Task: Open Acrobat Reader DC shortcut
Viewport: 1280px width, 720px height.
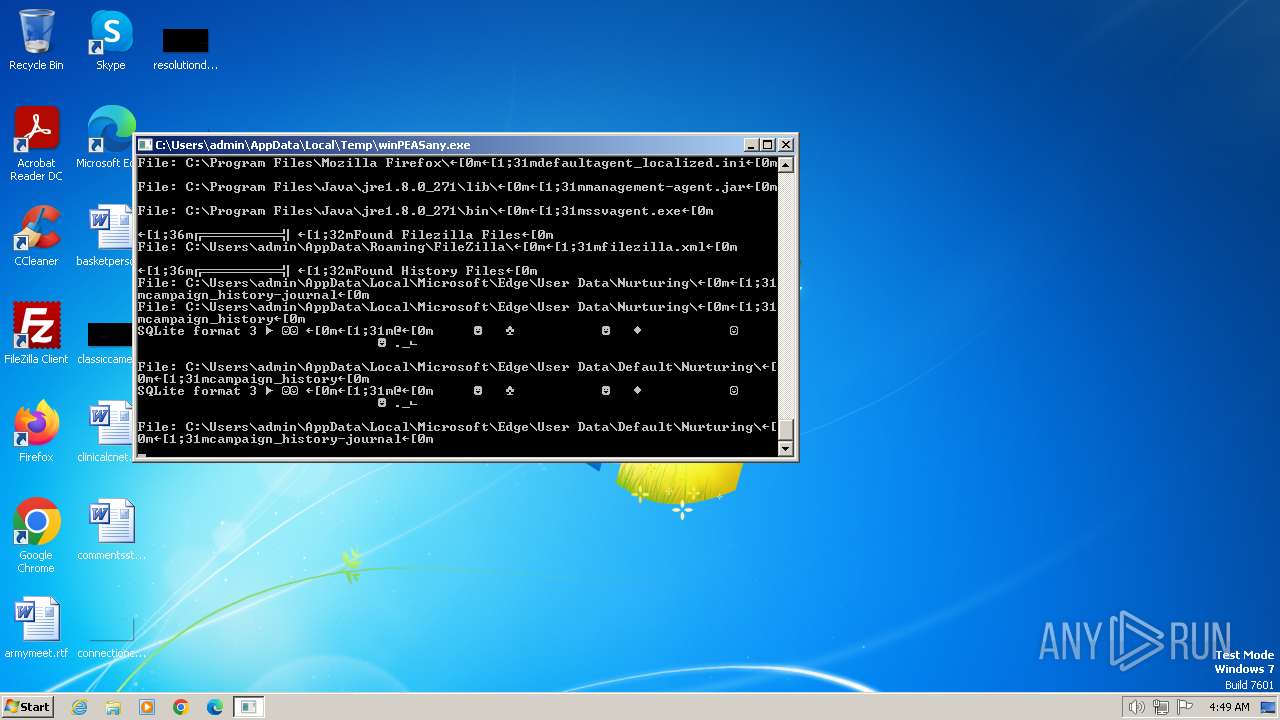Action: [x=36, y=144]
